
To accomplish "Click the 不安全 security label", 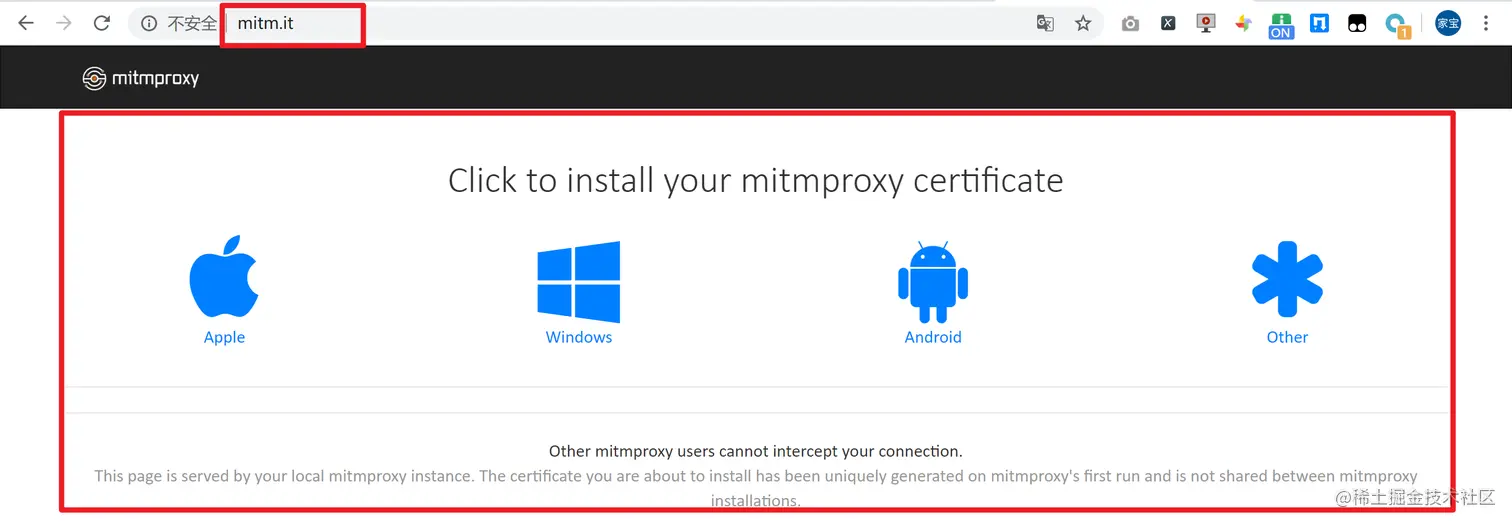I will point(192,23).
